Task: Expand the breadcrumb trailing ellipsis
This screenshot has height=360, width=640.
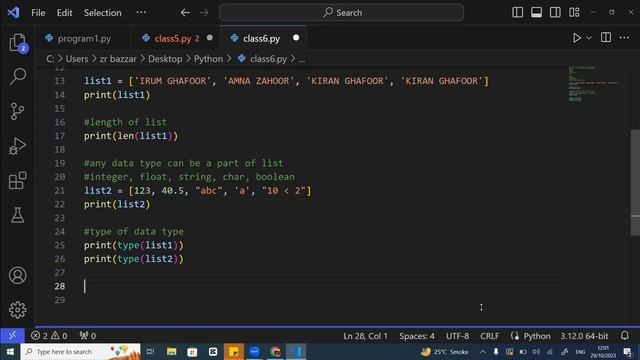Action: point(301,59)
